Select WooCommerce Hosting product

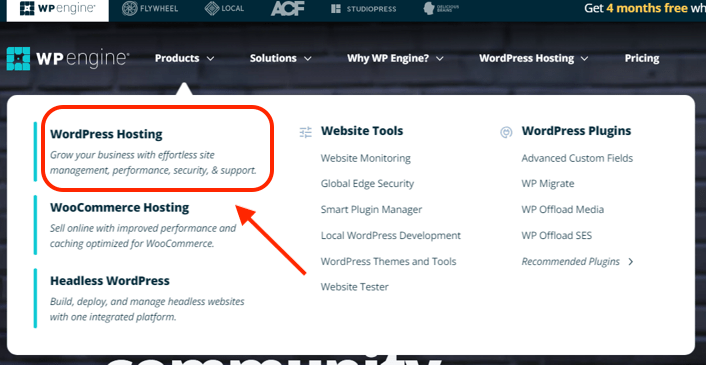coord(119,207)
